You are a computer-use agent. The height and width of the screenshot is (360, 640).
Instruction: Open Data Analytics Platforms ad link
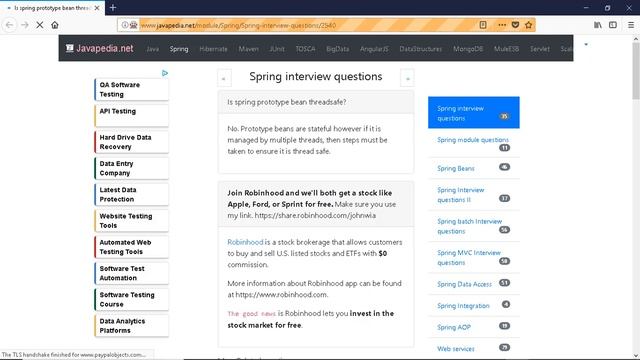point(131,326)
